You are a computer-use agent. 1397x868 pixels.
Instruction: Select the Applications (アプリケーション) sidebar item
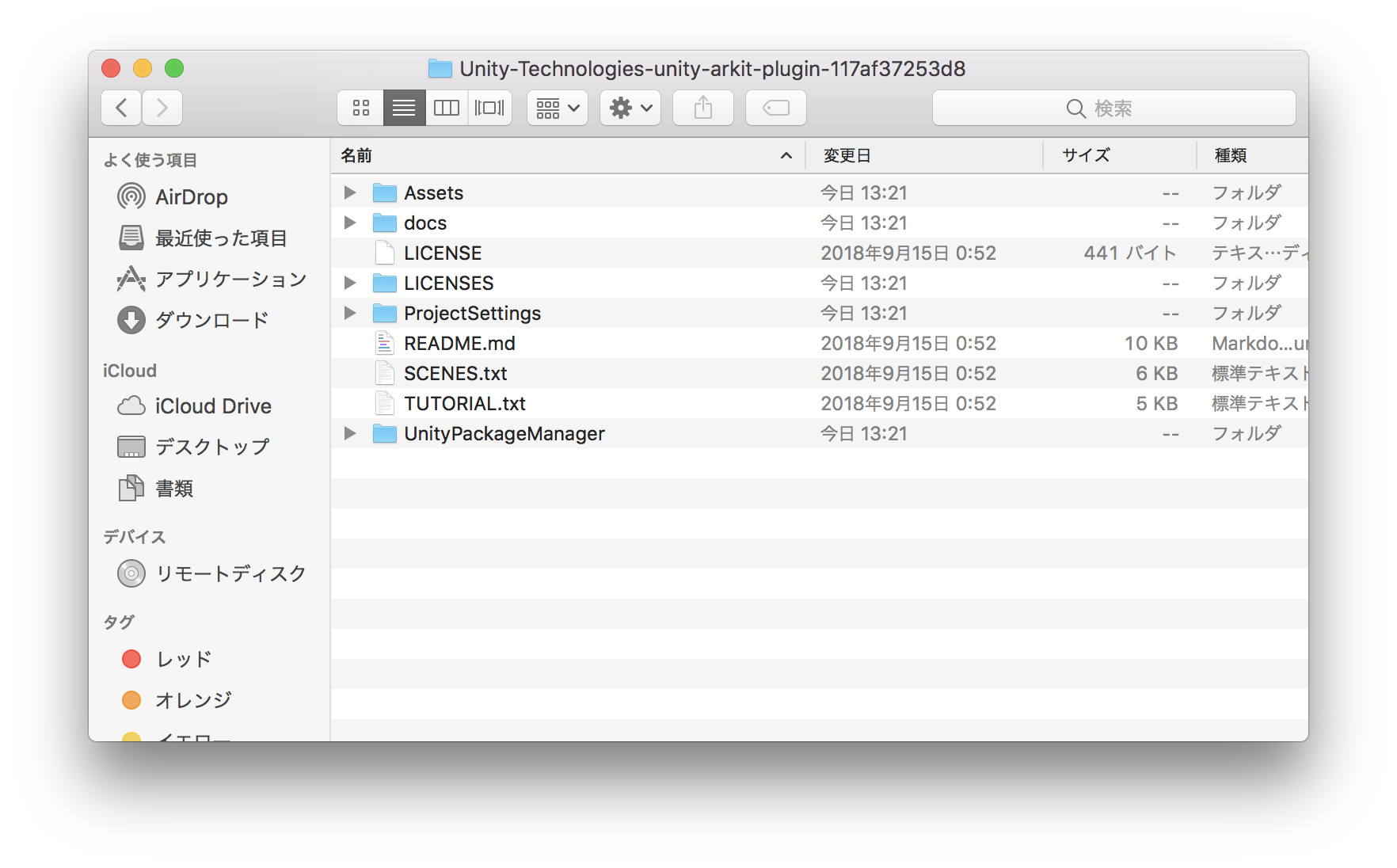tap(230, 280)
